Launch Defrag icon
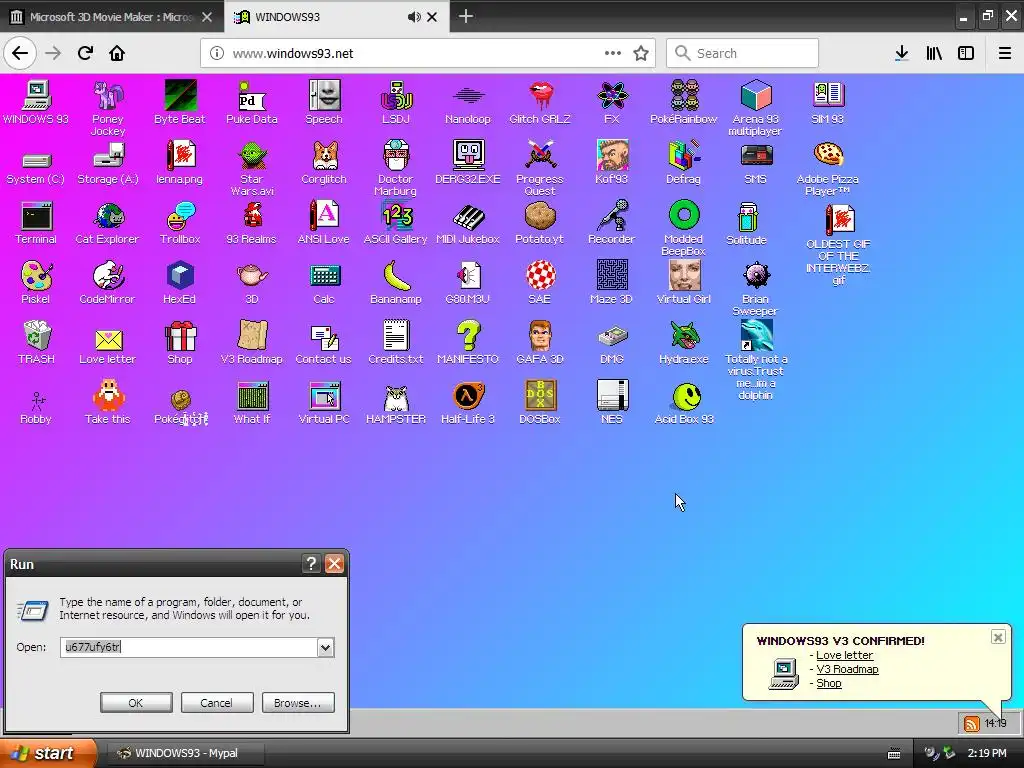The height and width of the screenshot is (768, 1024). click(684, 156)
